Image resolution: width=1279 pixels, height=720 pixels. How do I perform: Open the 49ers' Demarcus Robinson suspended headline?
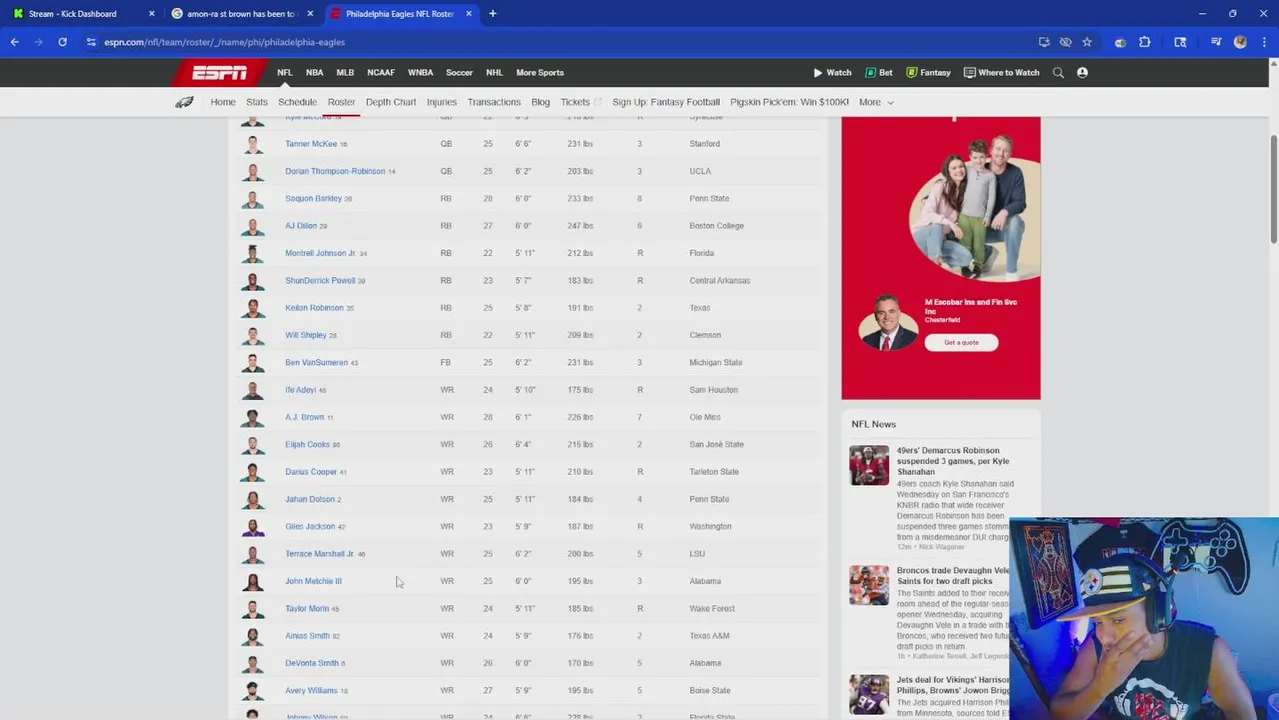coord(953,461)
